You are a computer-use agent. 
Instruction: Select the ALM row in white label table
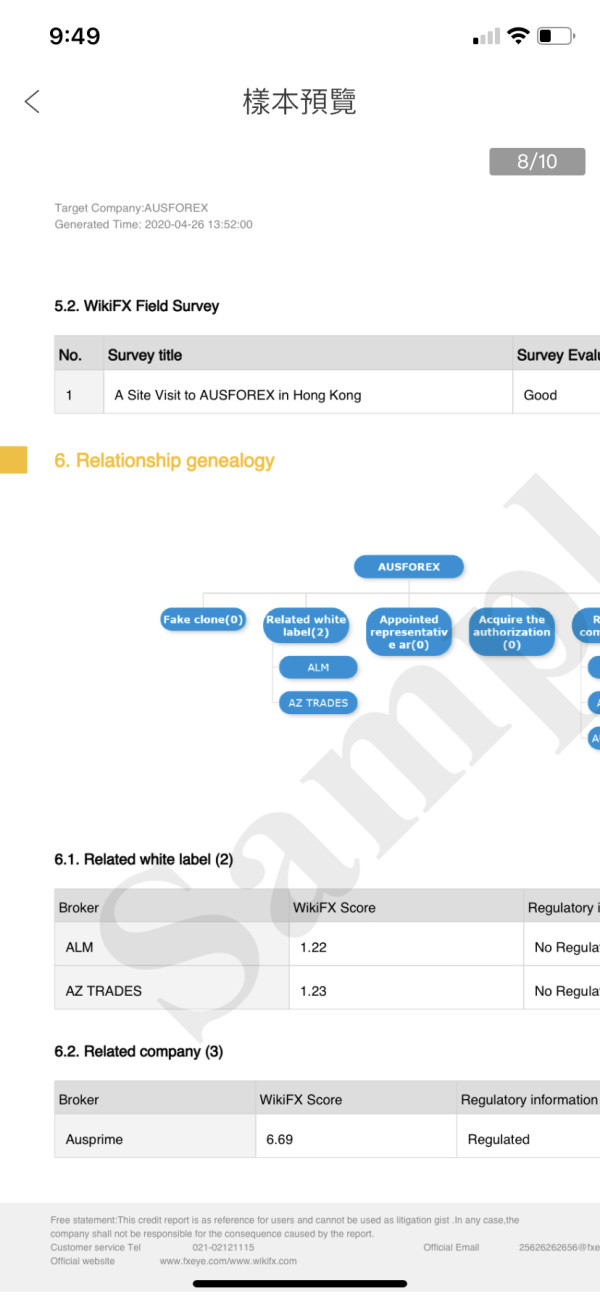[327, 947]
